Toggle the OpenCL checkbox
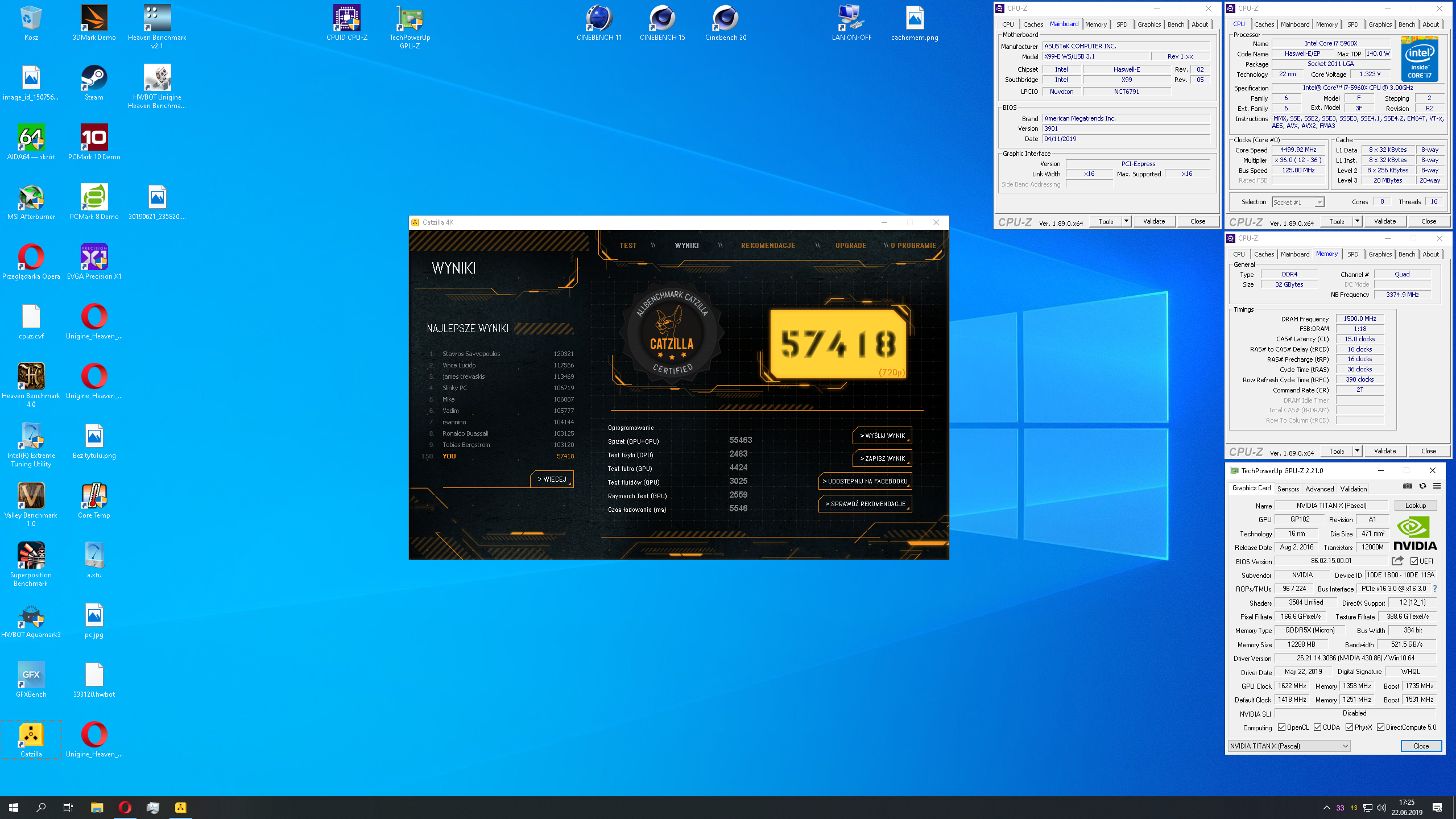 (x=1281, y=727)
